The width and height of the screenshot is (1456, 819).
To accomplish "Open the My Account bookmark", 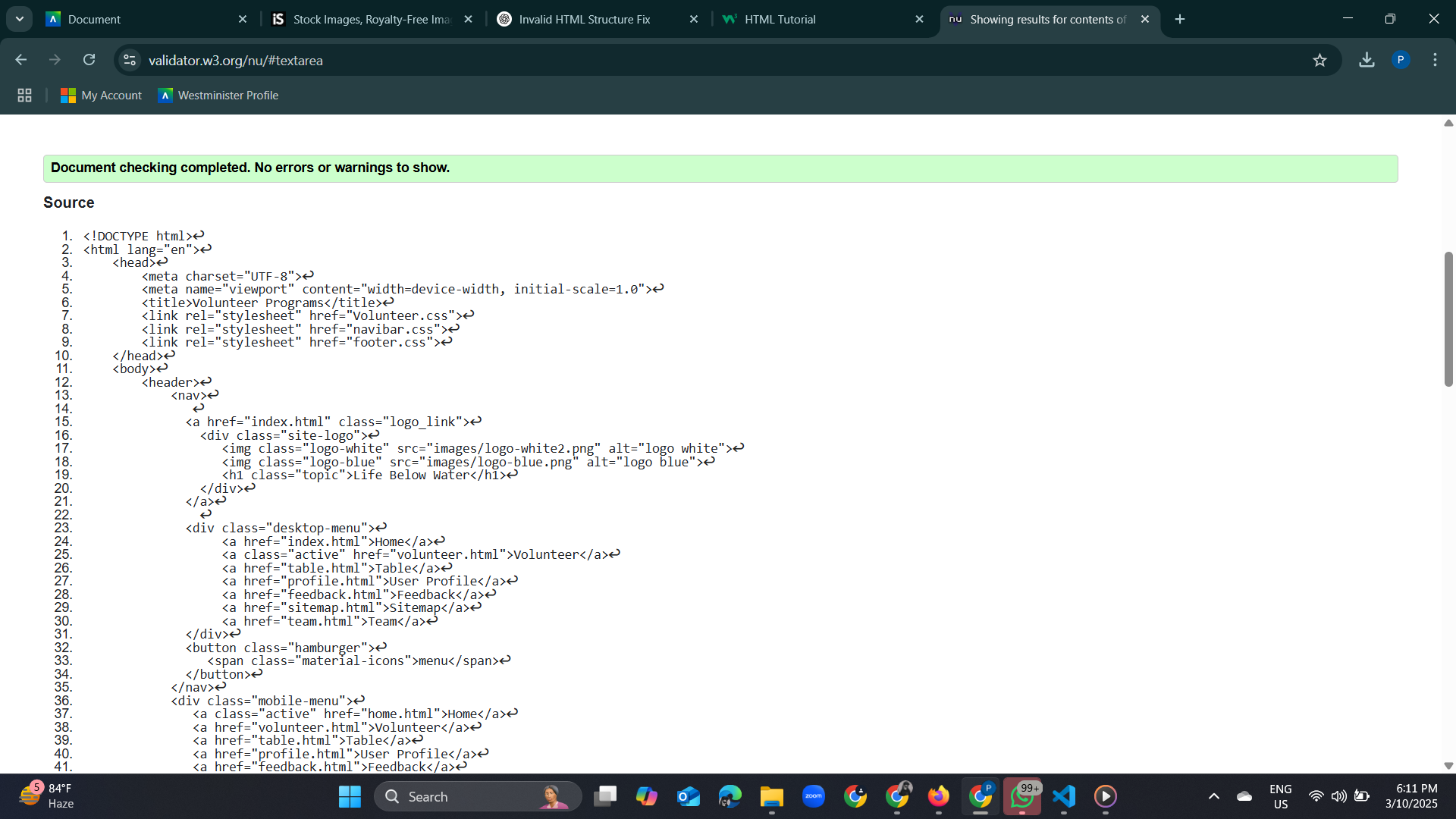I will coord(102,96).
